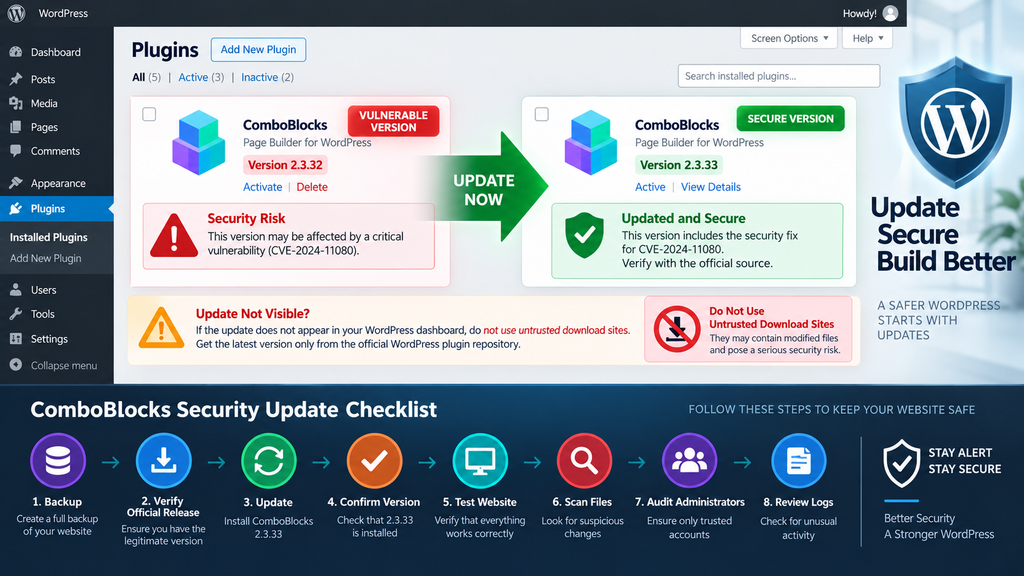
Task: Open Comments in the sidebar
Action: tap(55, 151)
